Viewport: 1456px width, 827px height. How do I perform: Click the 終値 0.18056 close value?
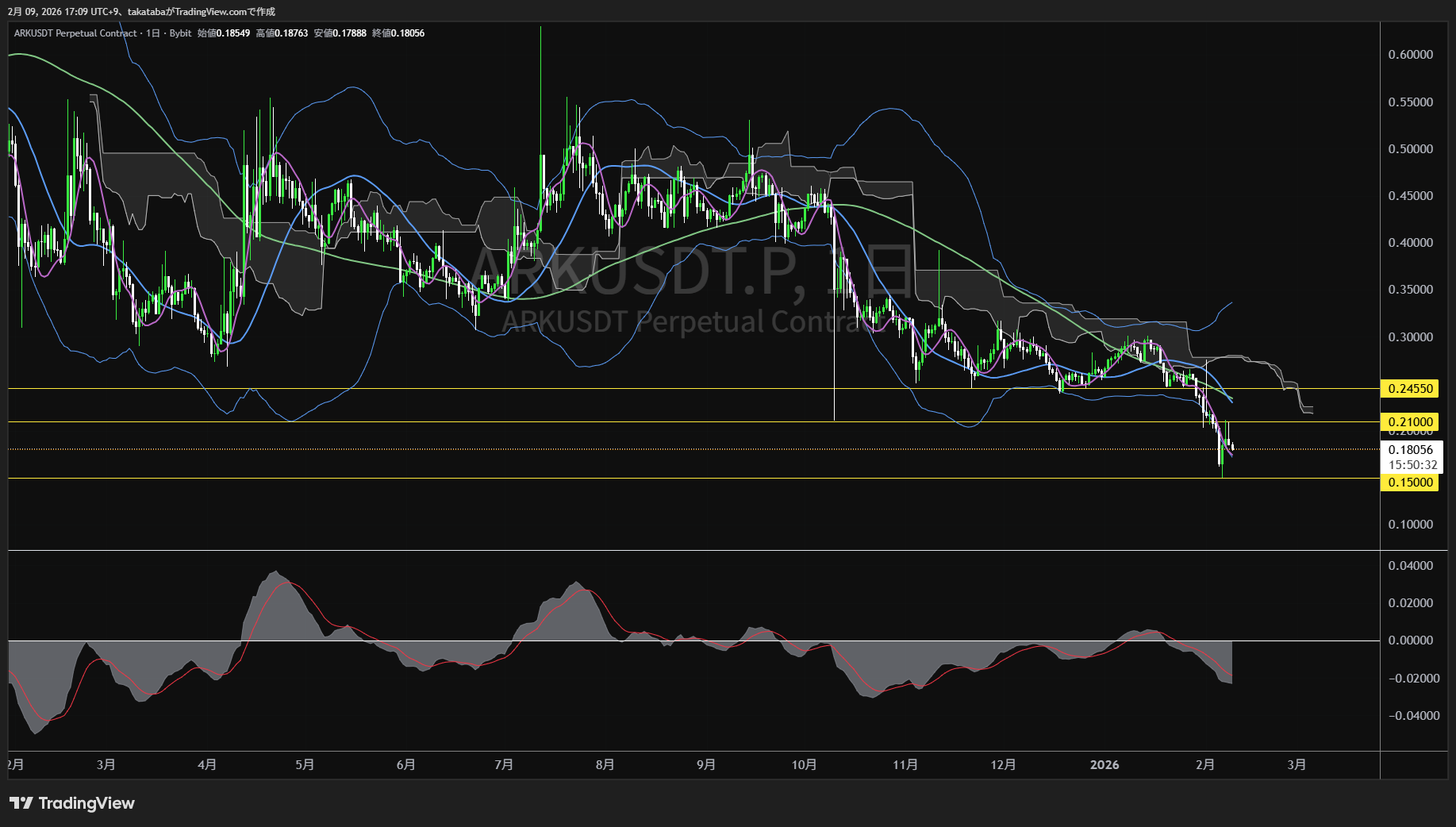click(x=398, y=33)
